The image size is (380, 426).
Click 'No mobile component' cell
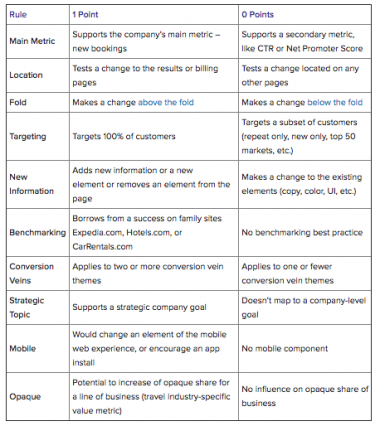(x=305, y=348)
